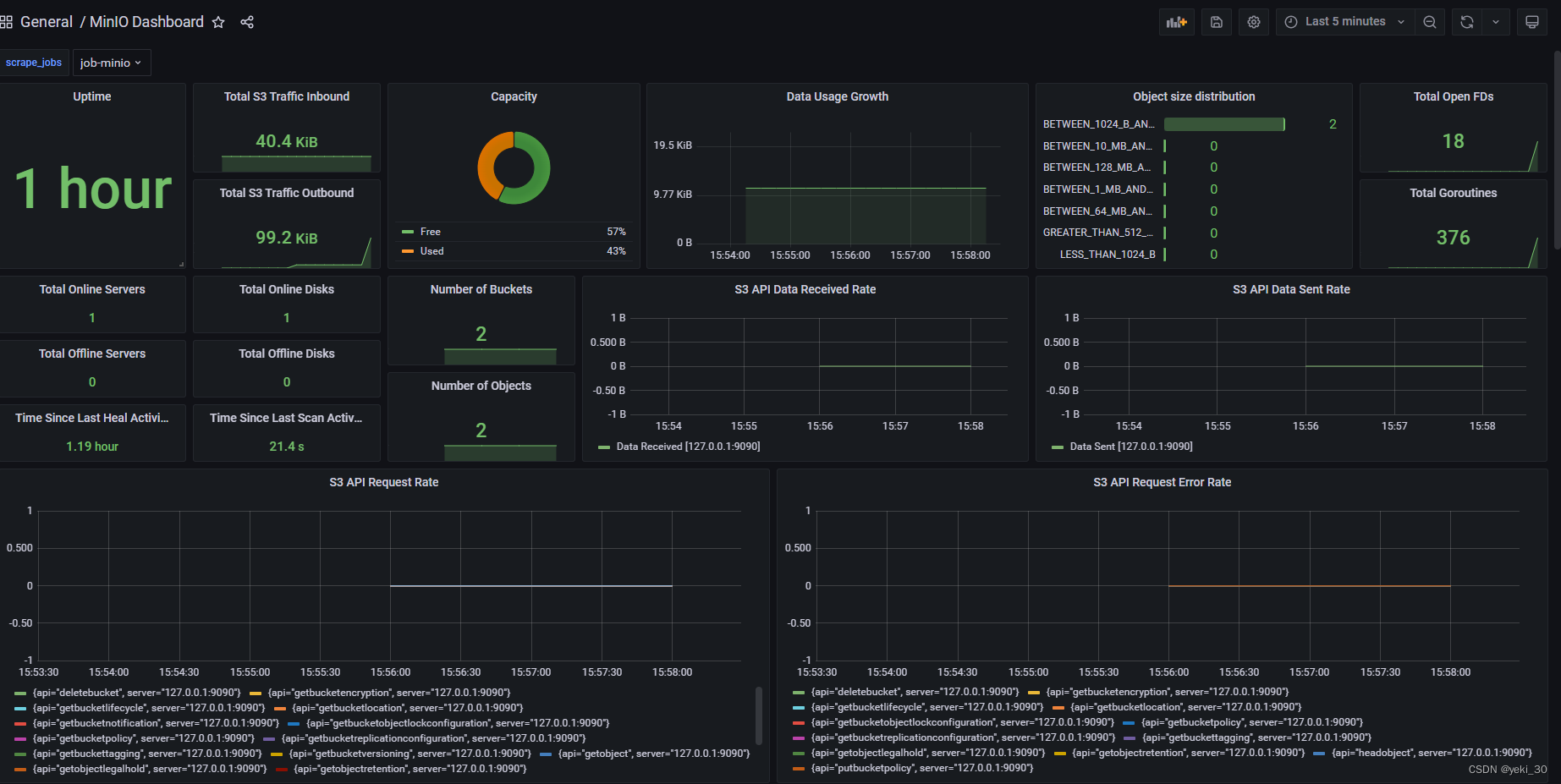Click the 1 hour uptime value
Viewport: 1561px width, 784px height.
(x=93, y=188)
